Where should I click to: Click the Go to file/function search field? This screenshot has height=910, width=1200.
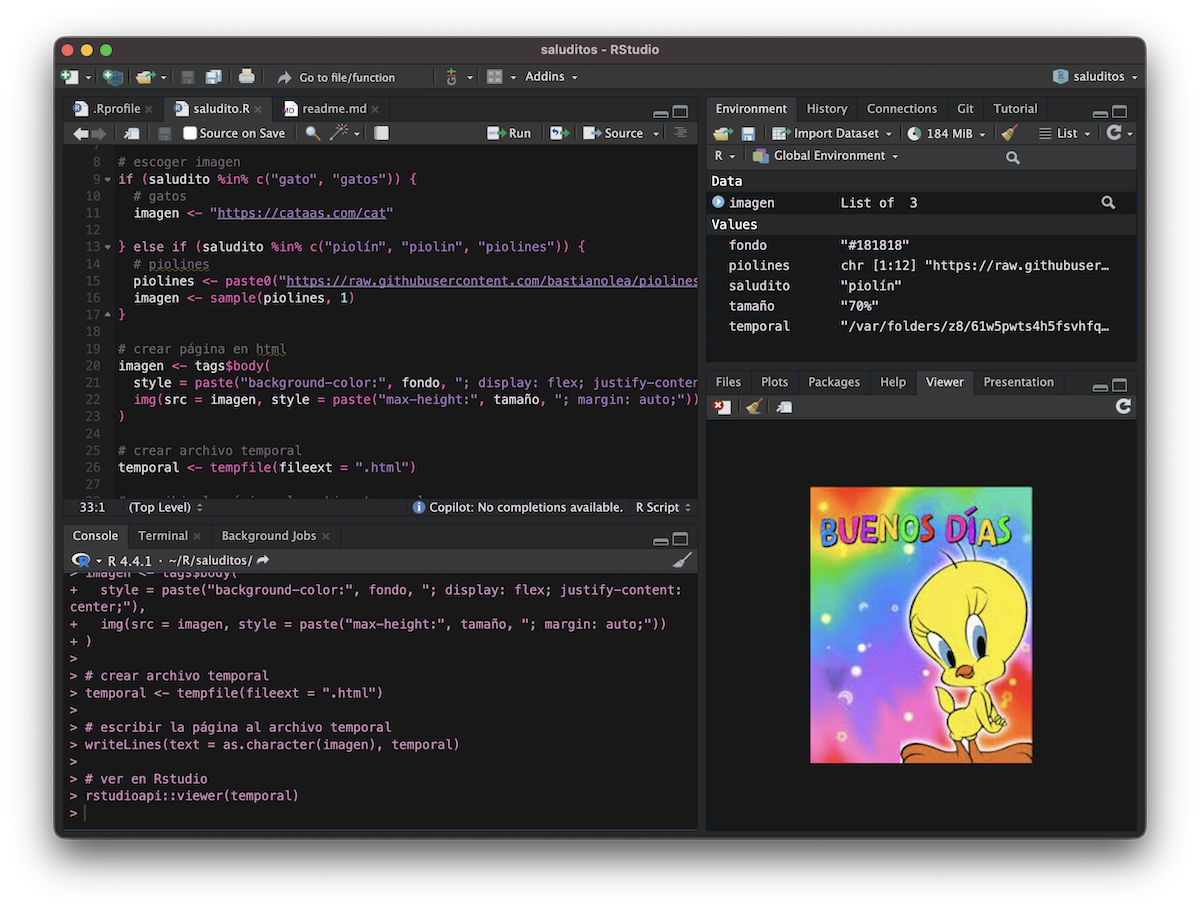(x=347, y=77)
